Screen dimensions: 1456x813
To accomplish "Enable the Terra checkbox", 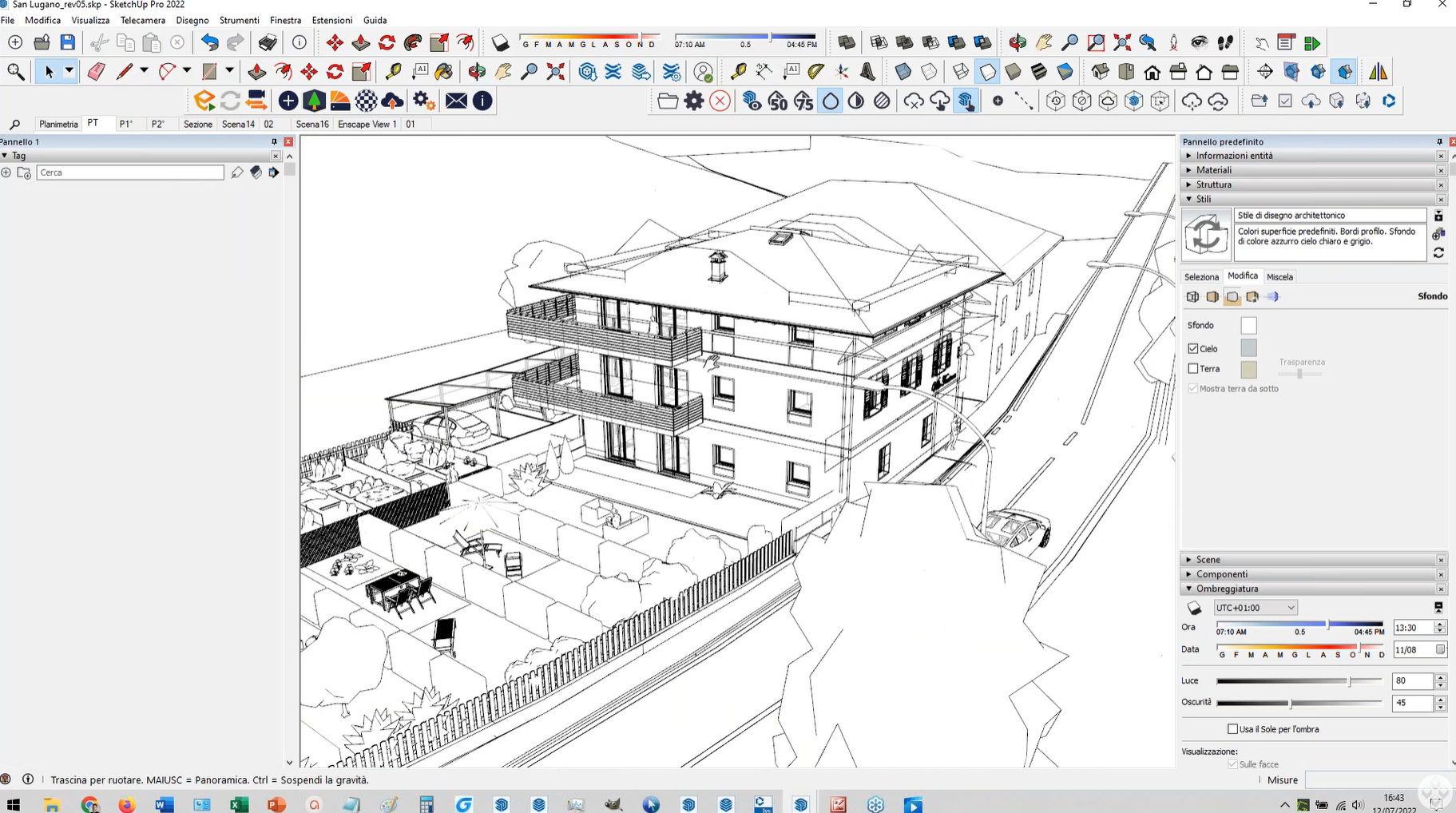I will pos(1193,369).
